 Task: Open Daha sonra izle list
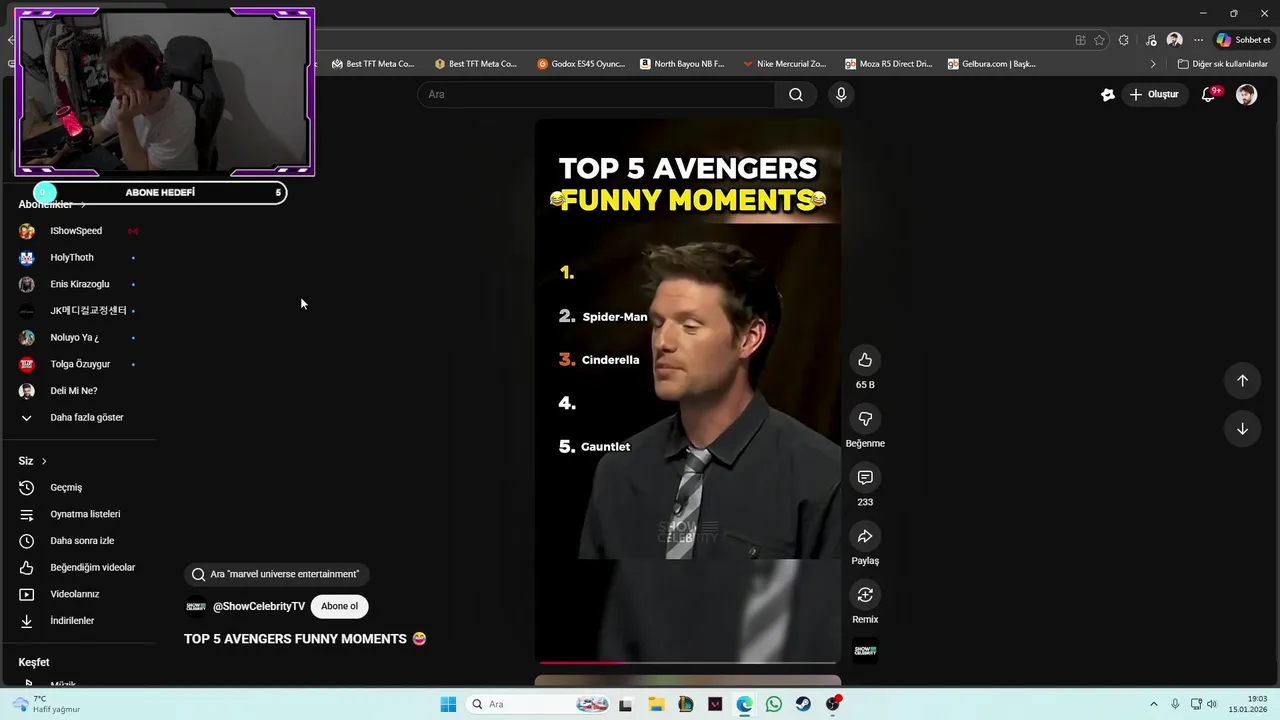tap(80, 541)
